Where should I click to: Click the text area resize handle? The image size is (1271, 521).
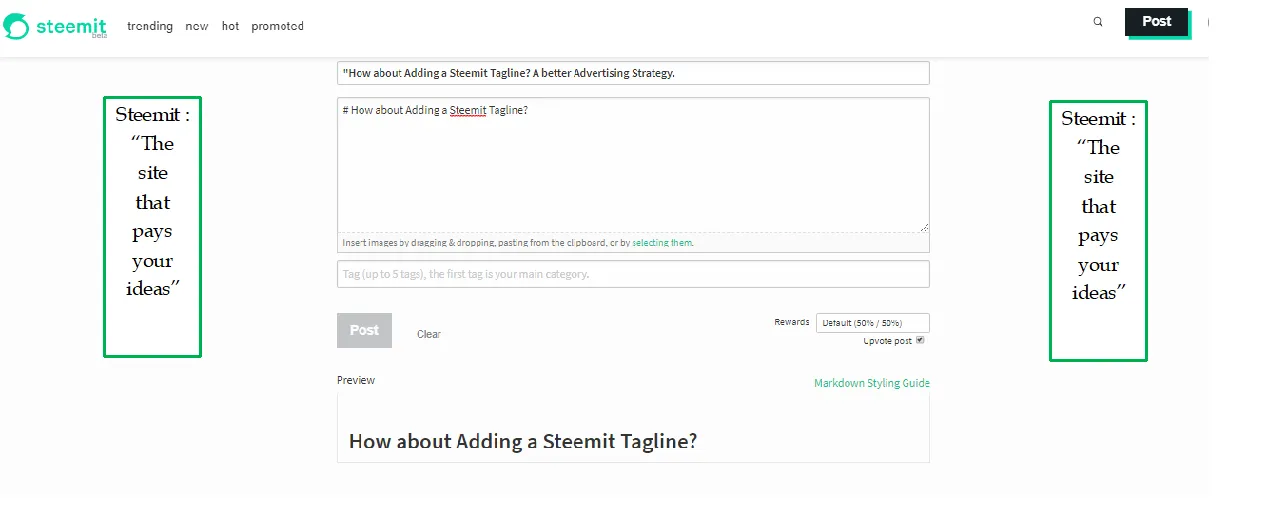point(924,228)
